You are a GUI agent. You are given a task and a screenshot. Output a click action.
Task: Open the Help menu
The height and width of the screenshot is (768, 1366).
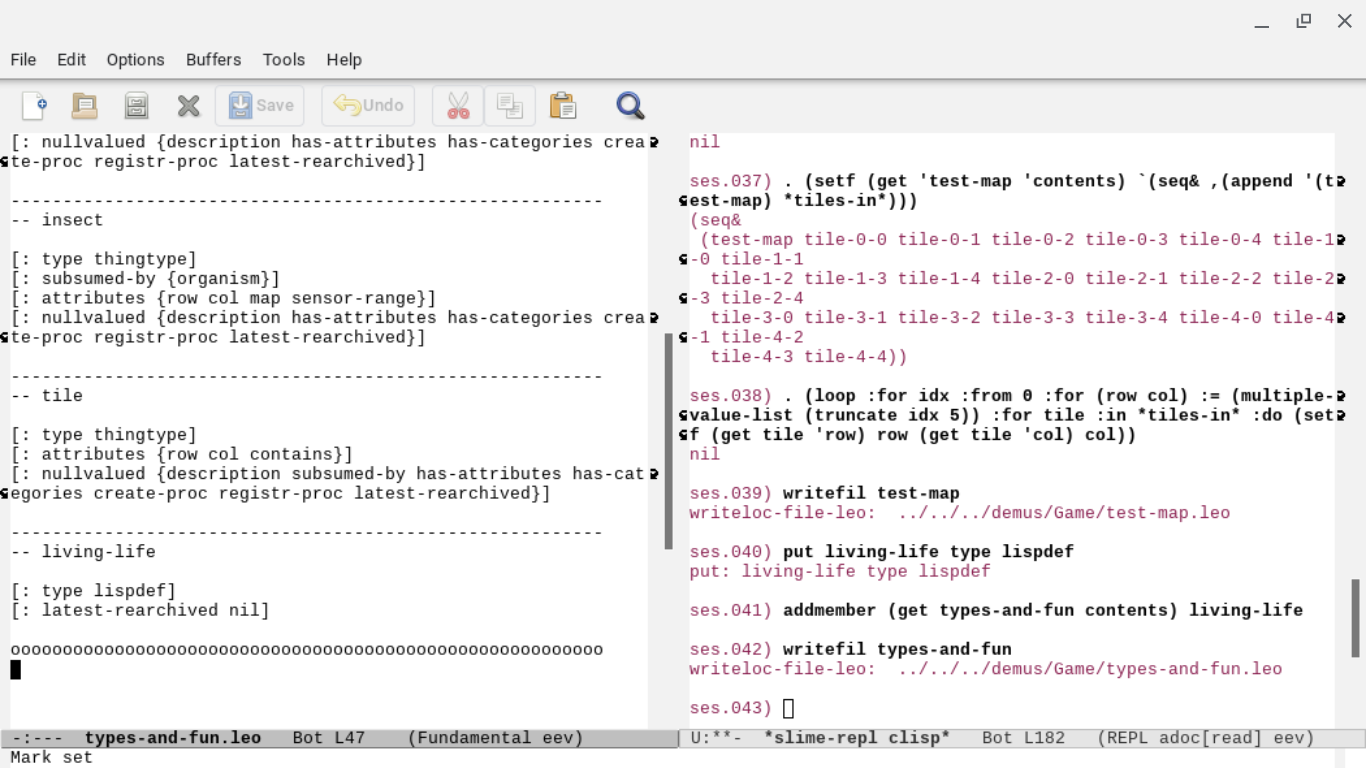tap(343, 60)
